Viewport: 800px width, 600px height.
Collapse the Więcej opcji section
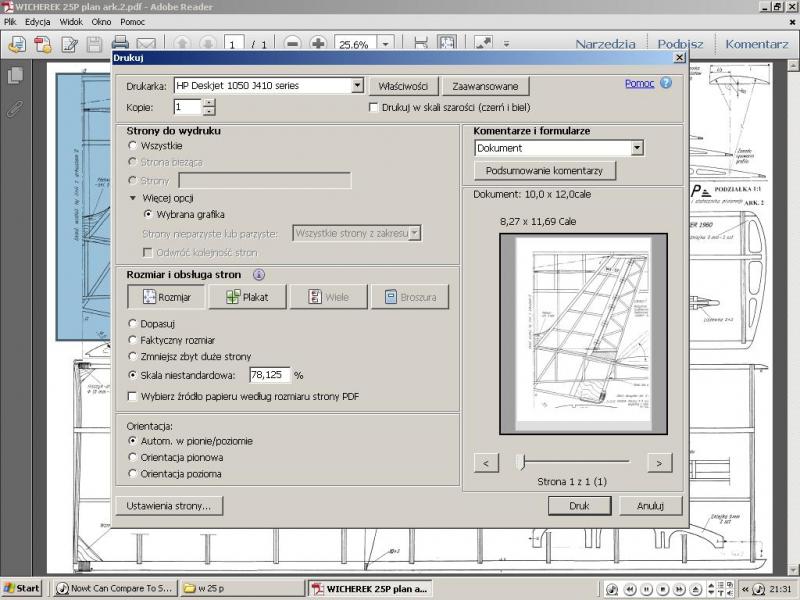coord(133,198)
